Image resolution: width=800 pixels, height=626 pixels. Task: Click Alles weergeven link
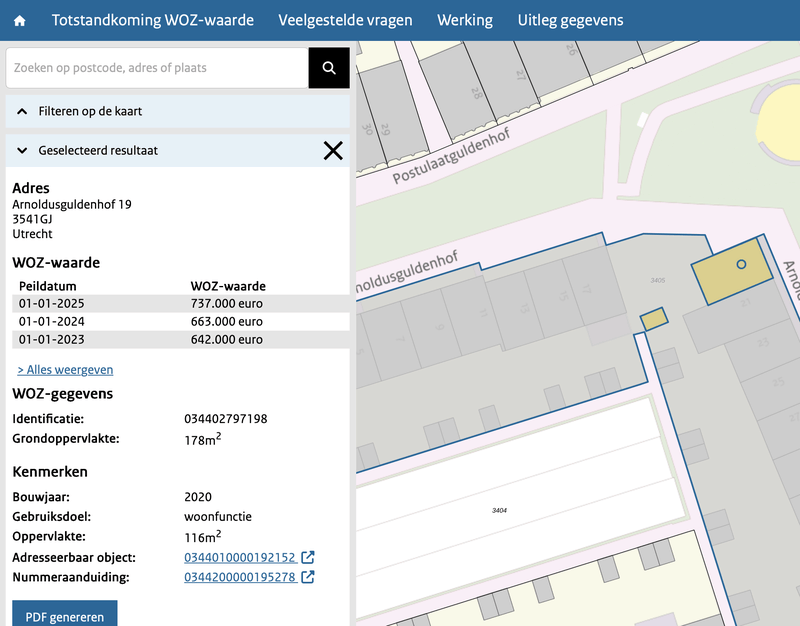[65, 370]
